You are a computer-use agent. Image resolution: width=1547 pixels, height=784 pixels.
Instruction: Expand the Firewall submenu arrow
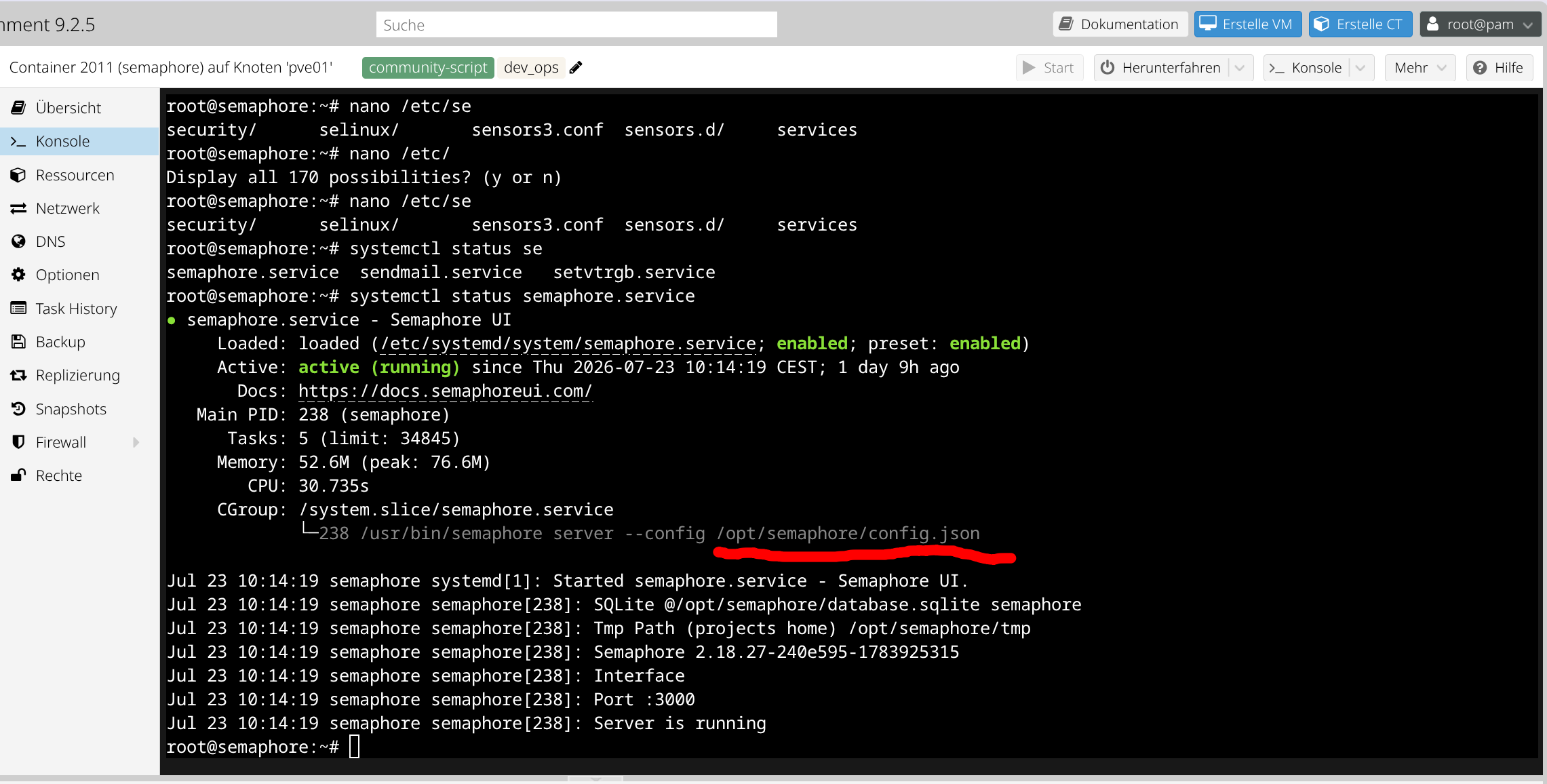pyautogui.click(x=136, y=442)
